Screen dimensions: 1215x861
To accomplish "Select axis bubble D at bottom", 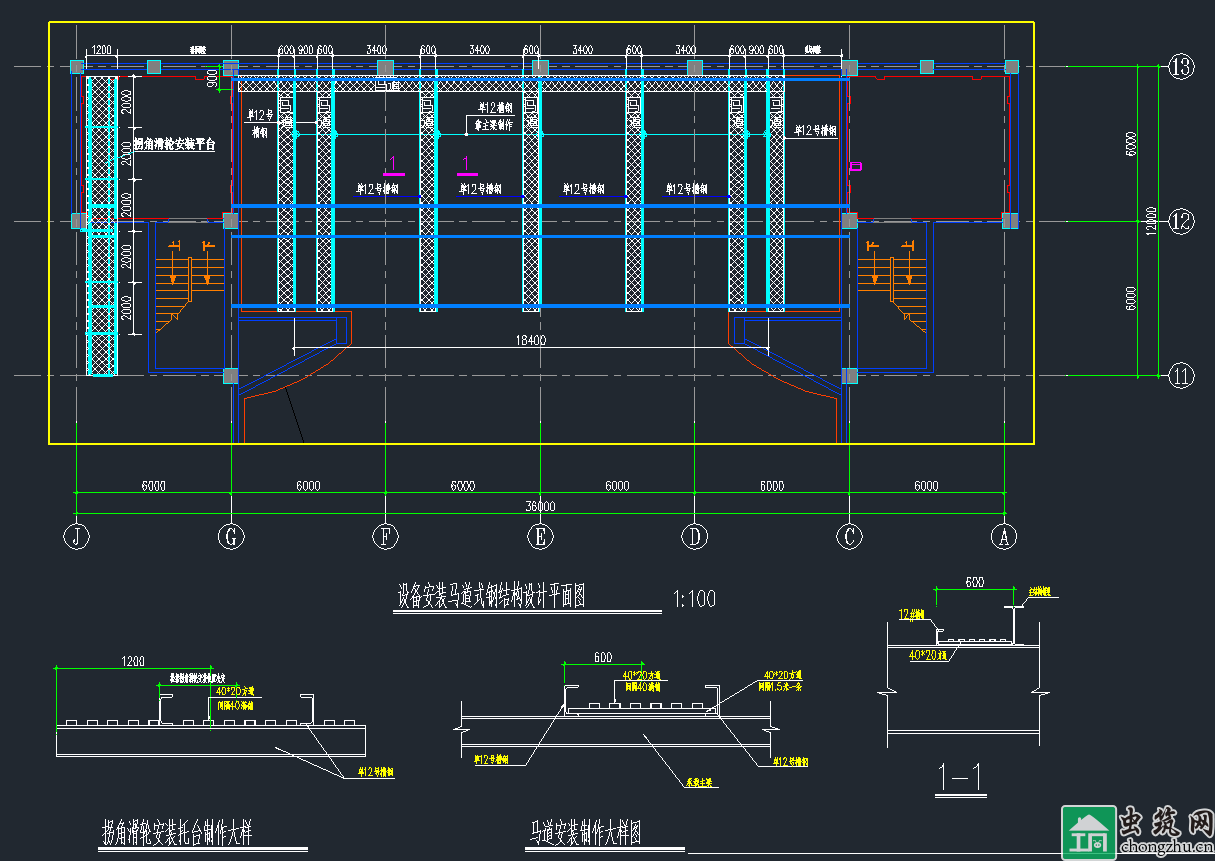I will click(694, 537).
